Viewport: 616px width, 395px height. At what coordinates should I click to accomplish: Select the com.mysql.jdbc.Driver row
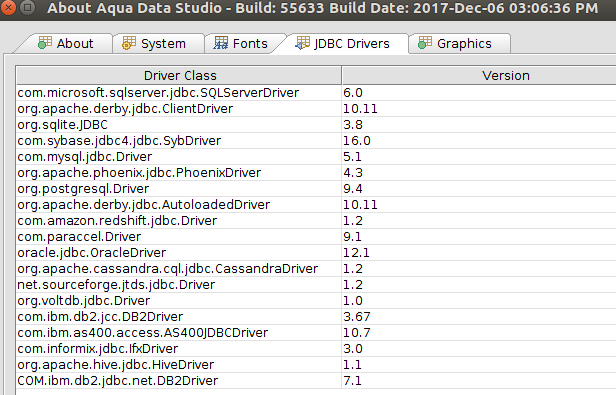point(316,156)
